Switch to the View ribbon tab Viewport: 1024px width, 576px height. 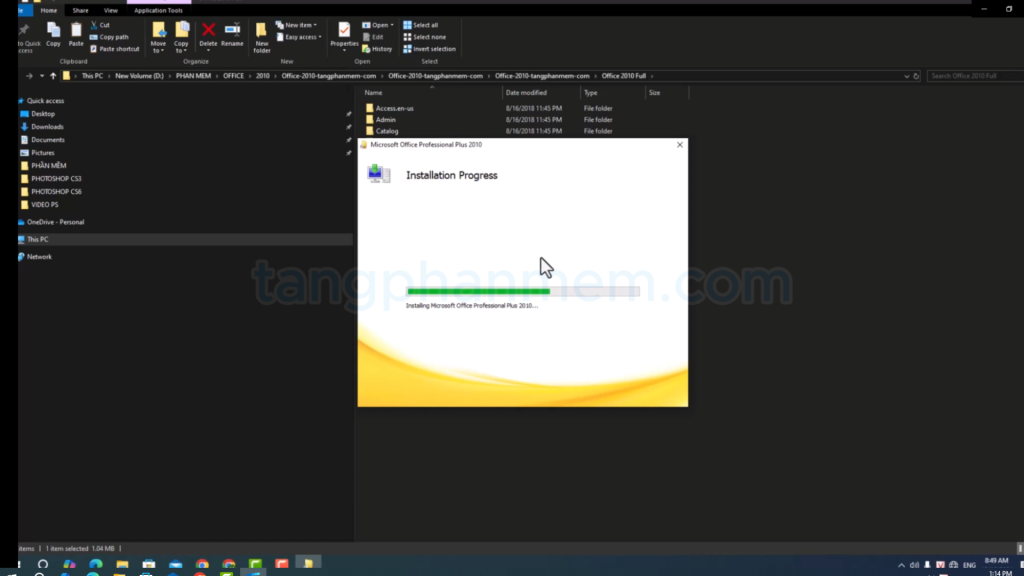[110, 10]
